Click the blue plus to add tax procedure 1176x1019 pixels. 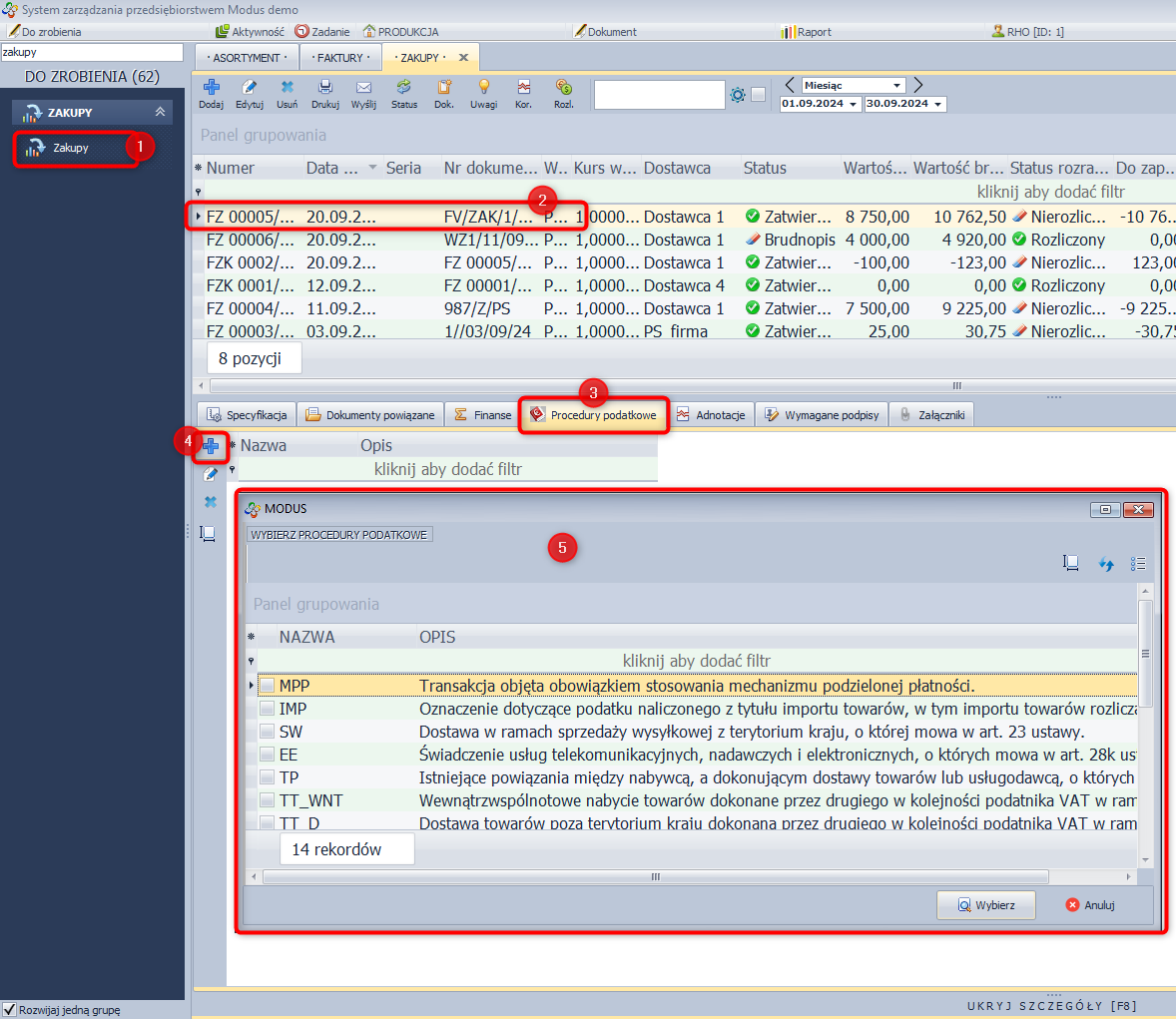(211, 446)
